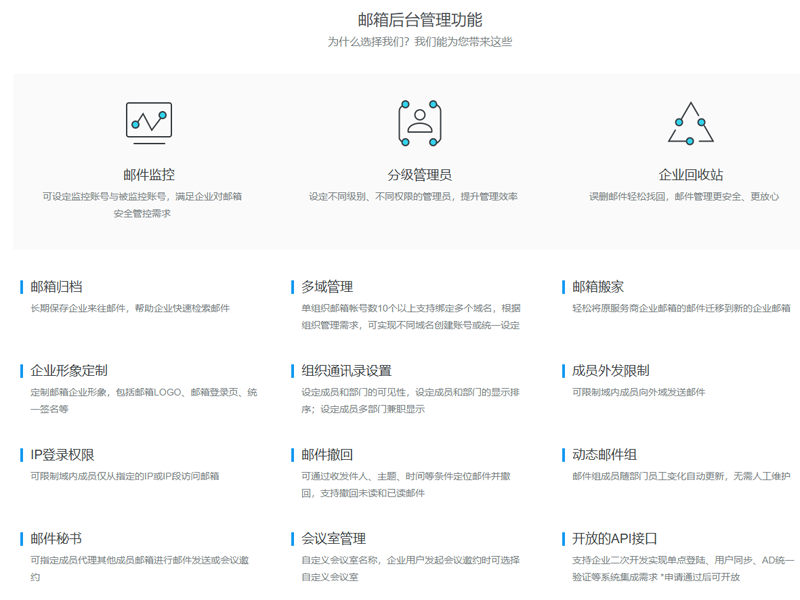Select the 开放的API接口 heading
The width and height of the screenshot is (800, 600).
click(x=614, y=539)
